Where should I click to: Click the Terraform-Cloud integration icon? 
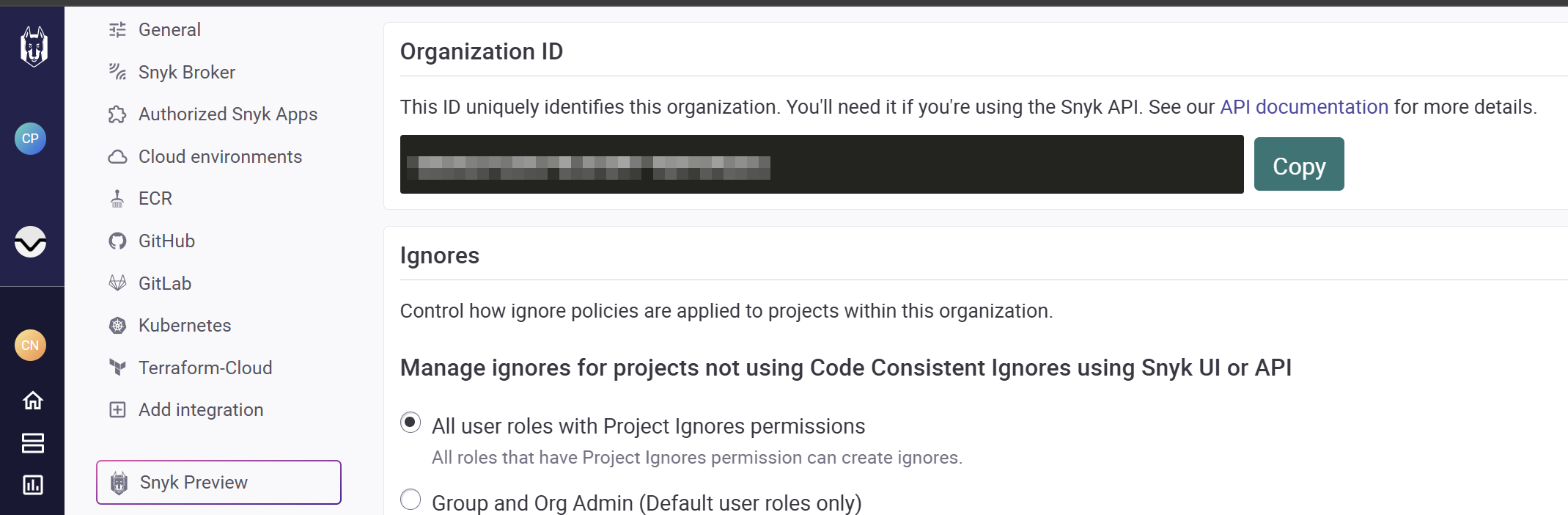click(x=117, y=368)
